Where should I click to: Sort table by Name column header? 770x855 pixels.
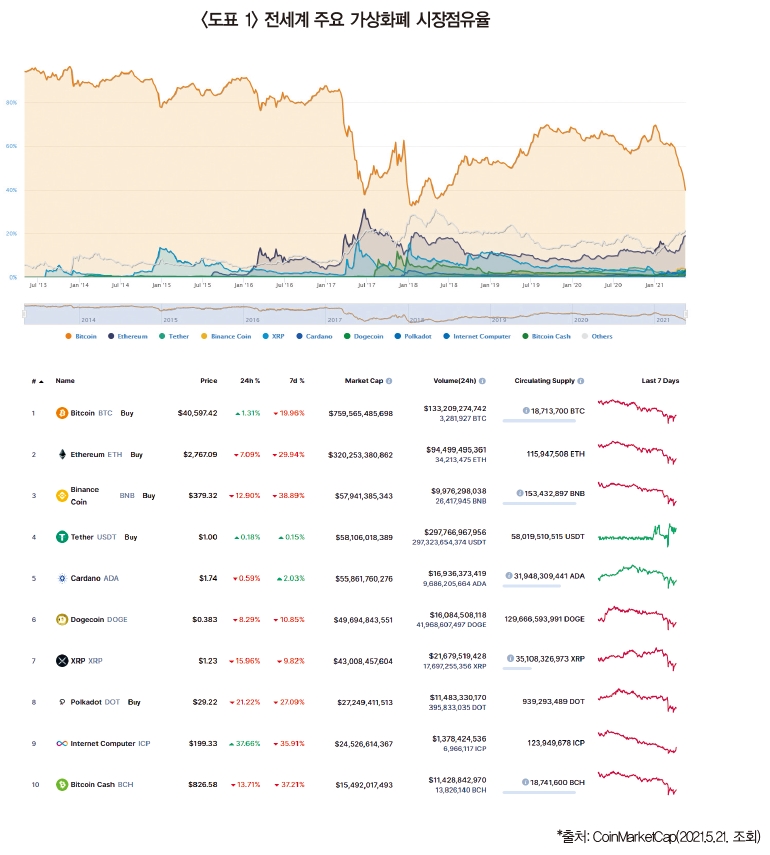tap(65, 381)
